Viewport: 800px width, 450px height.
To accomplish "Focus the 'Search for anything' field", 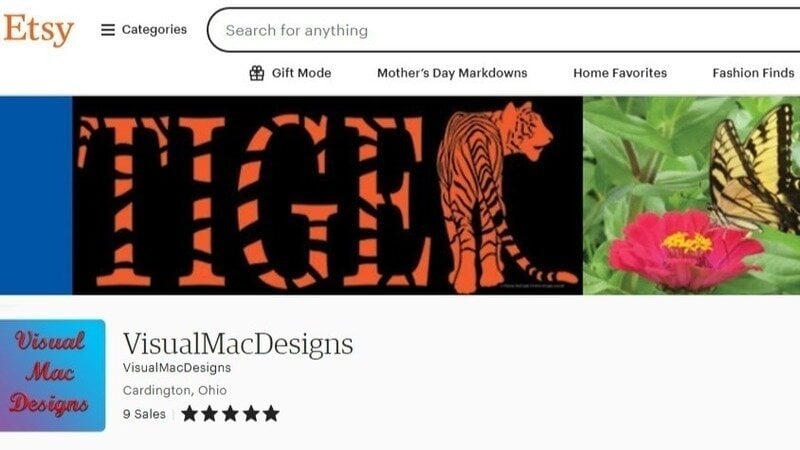I will [x=504, y=30].
